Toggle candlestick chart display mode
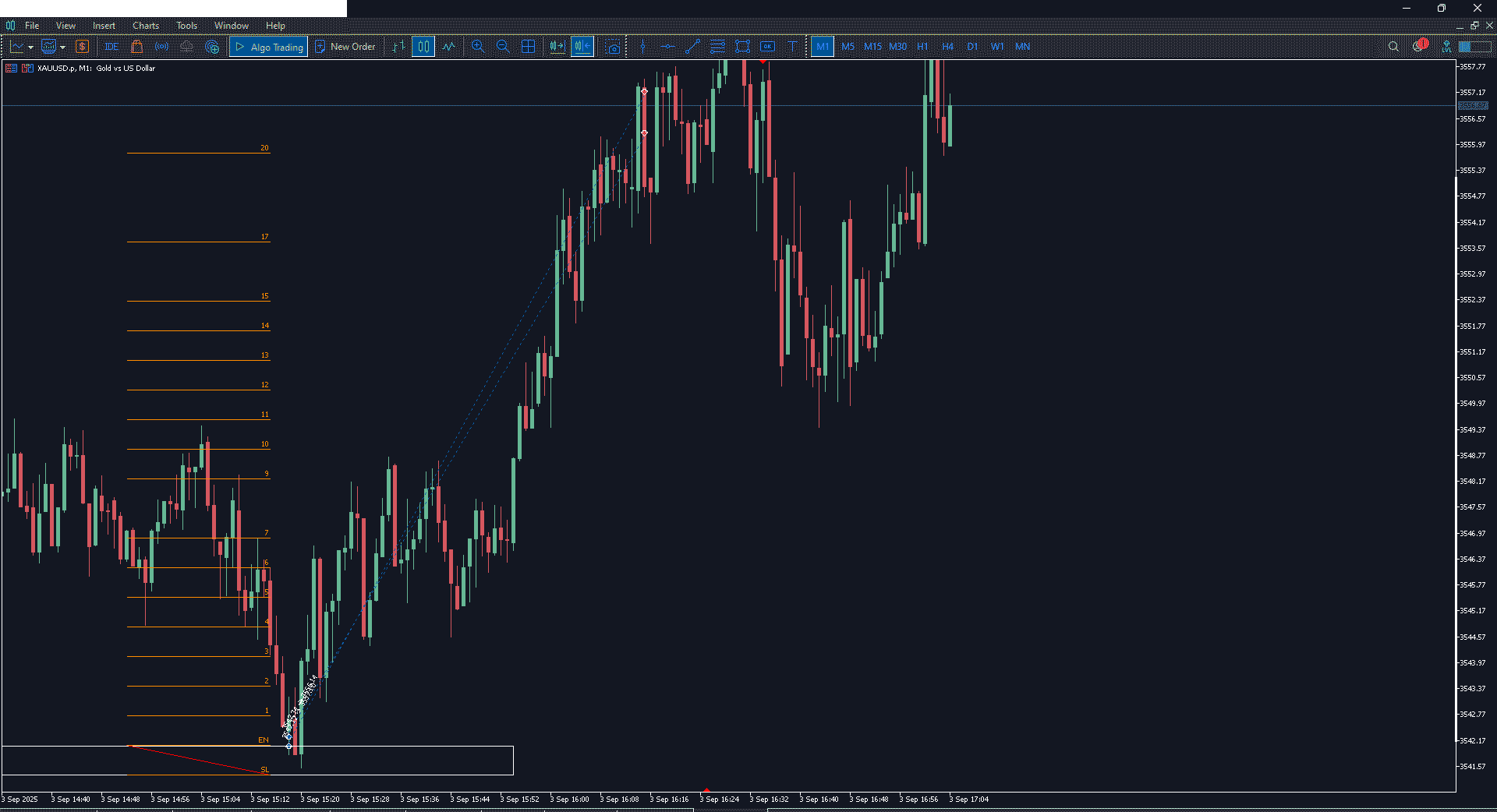Screen dimensions: 1497x812 [423, 47]
